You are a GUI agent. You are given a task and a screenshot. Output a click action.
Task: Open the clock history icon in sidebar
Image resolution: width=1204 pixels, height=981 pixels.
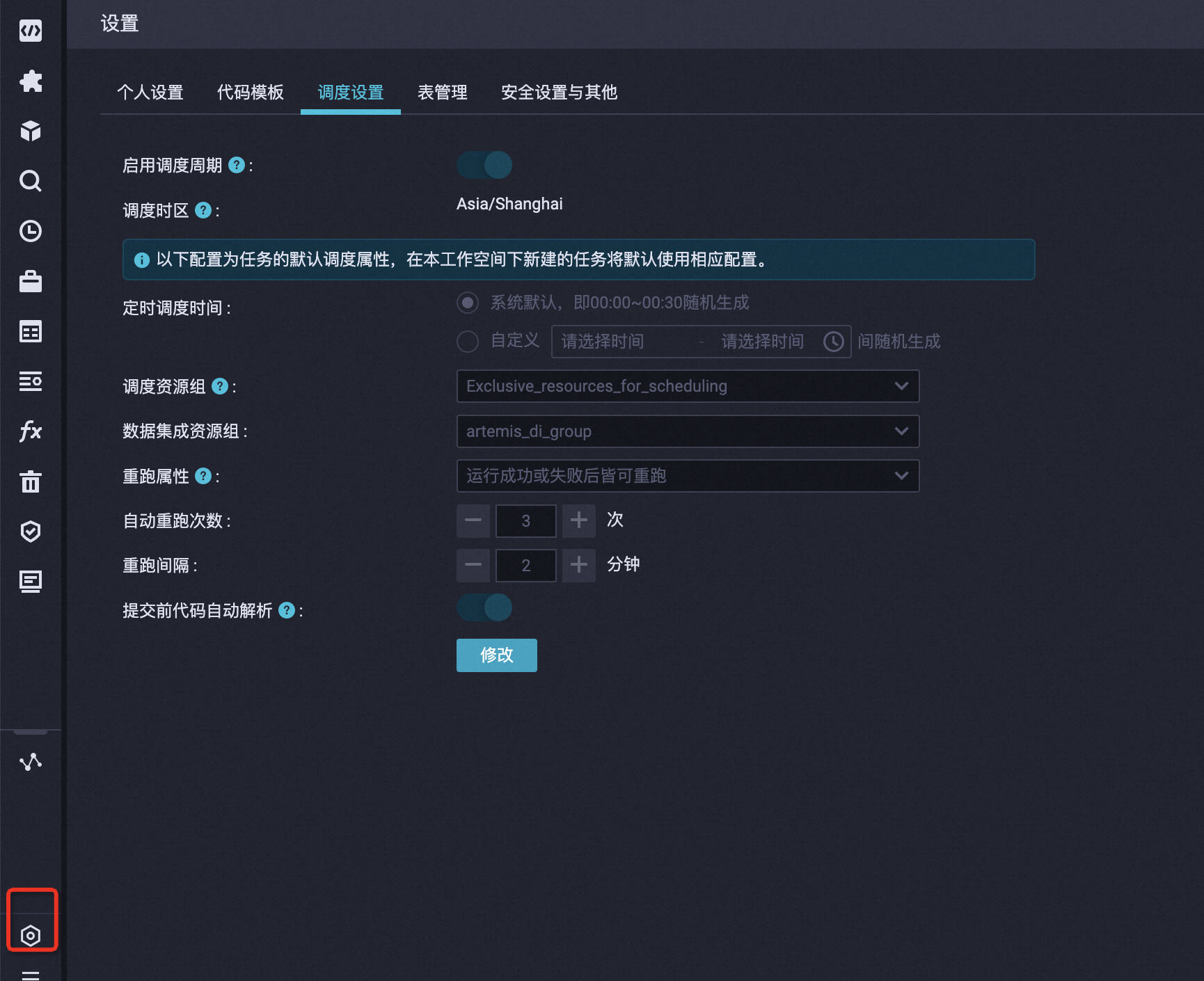tap(31, 231)
